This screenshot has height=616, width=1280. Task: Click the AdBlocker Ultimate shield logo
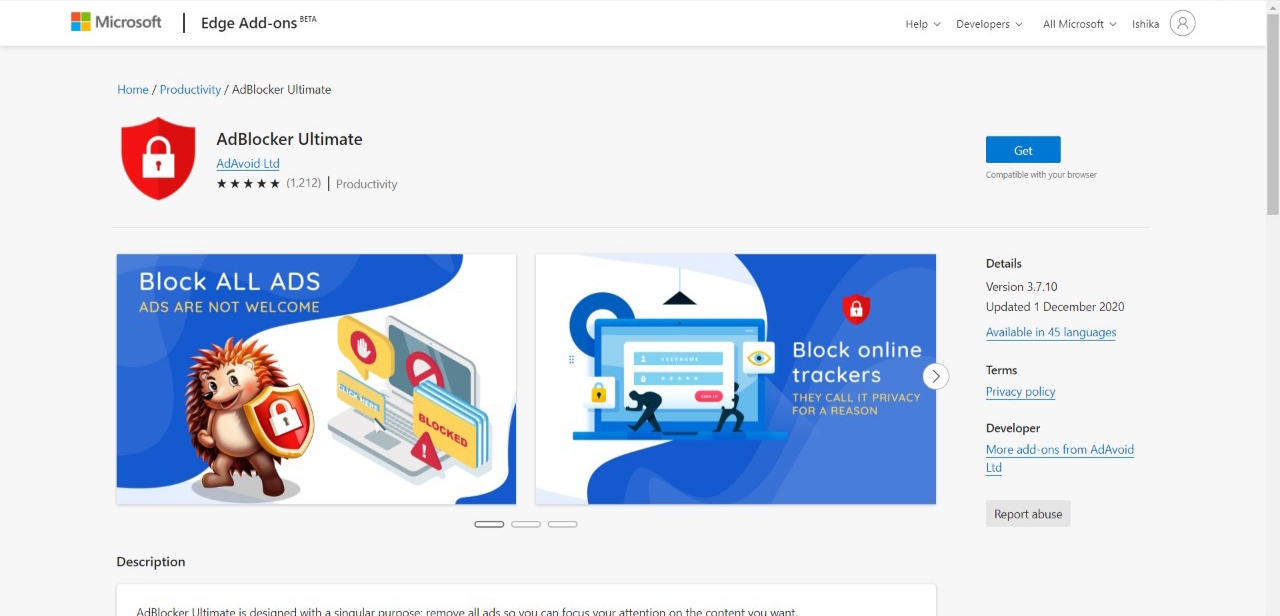(158, 159)
